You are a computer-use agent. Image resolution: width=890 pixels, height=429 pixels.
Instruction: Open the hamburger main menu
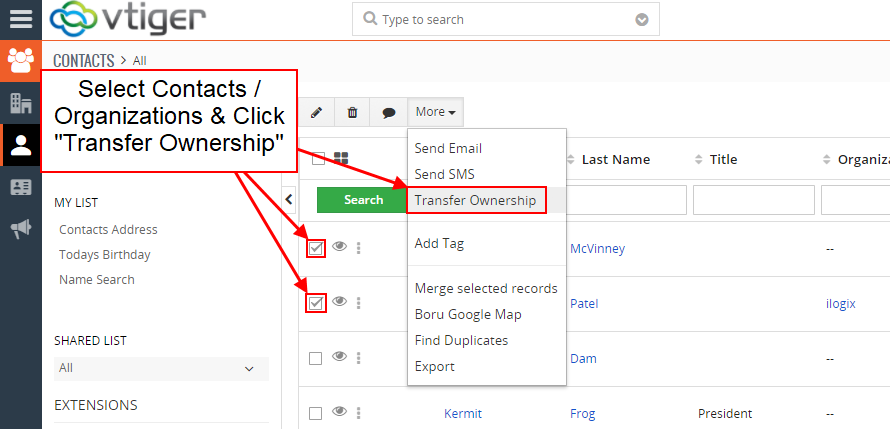(21, 19)
